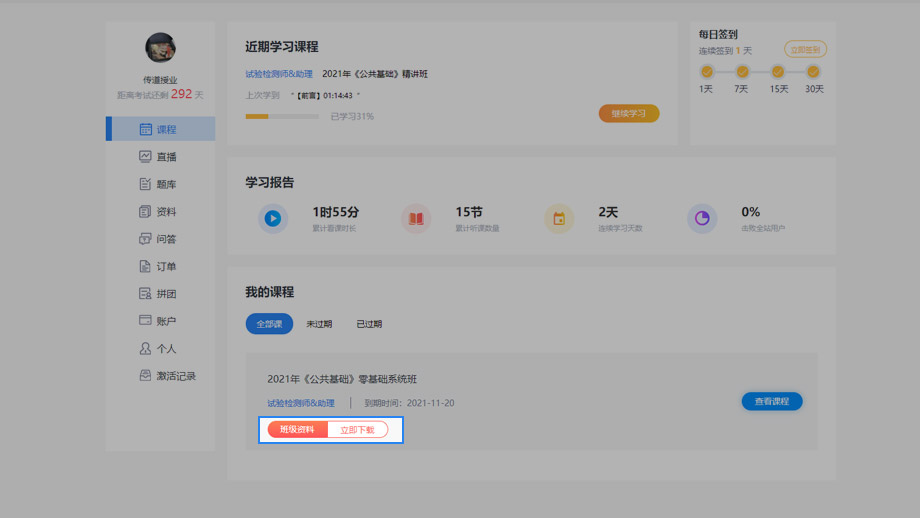Select the 全部课 tab

pos(269,324)
